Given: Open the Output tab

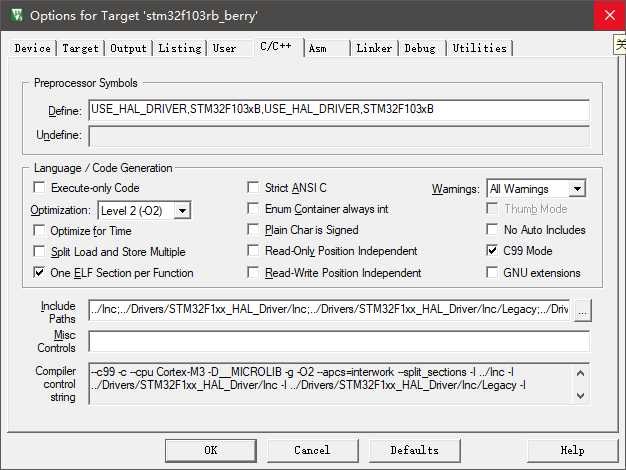Looking at the screenshot, I should tap(128, 48).
